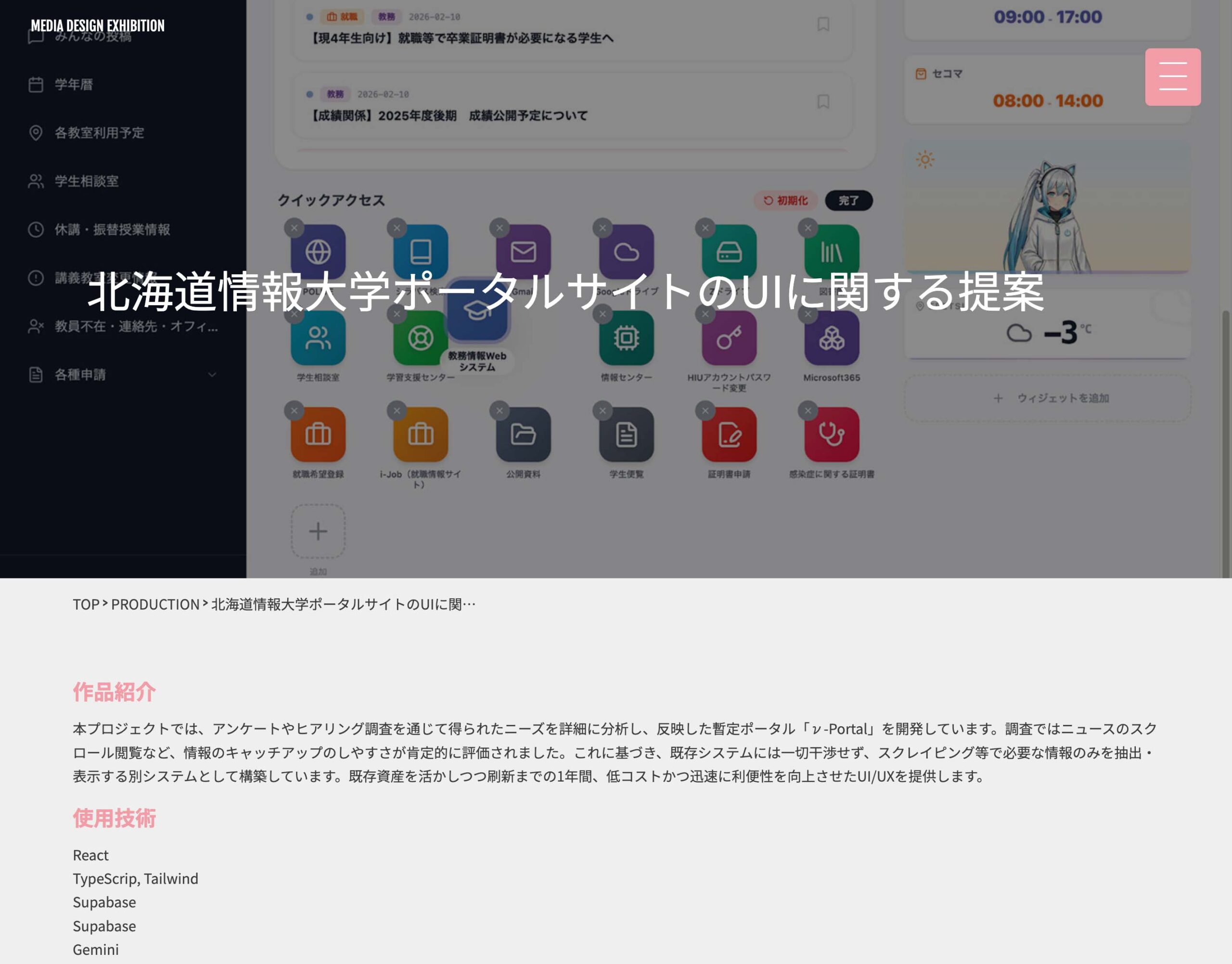Image resolution: width=1232 pixels, height=964 pixels.
Task: Expand the 各種申請 sidebar chevron
Action: click(x=212, y=374)
